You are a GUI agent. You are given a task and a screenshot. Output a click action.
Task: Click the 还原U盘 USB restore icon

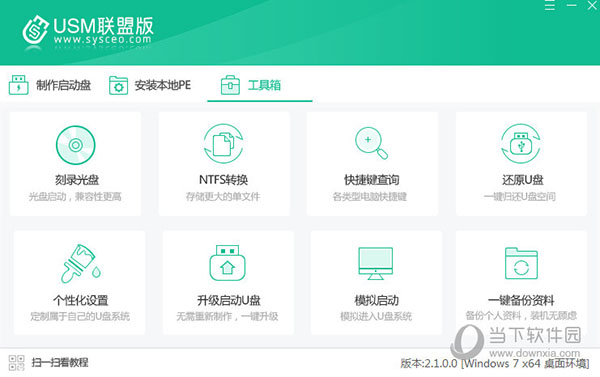pos(521,144)
